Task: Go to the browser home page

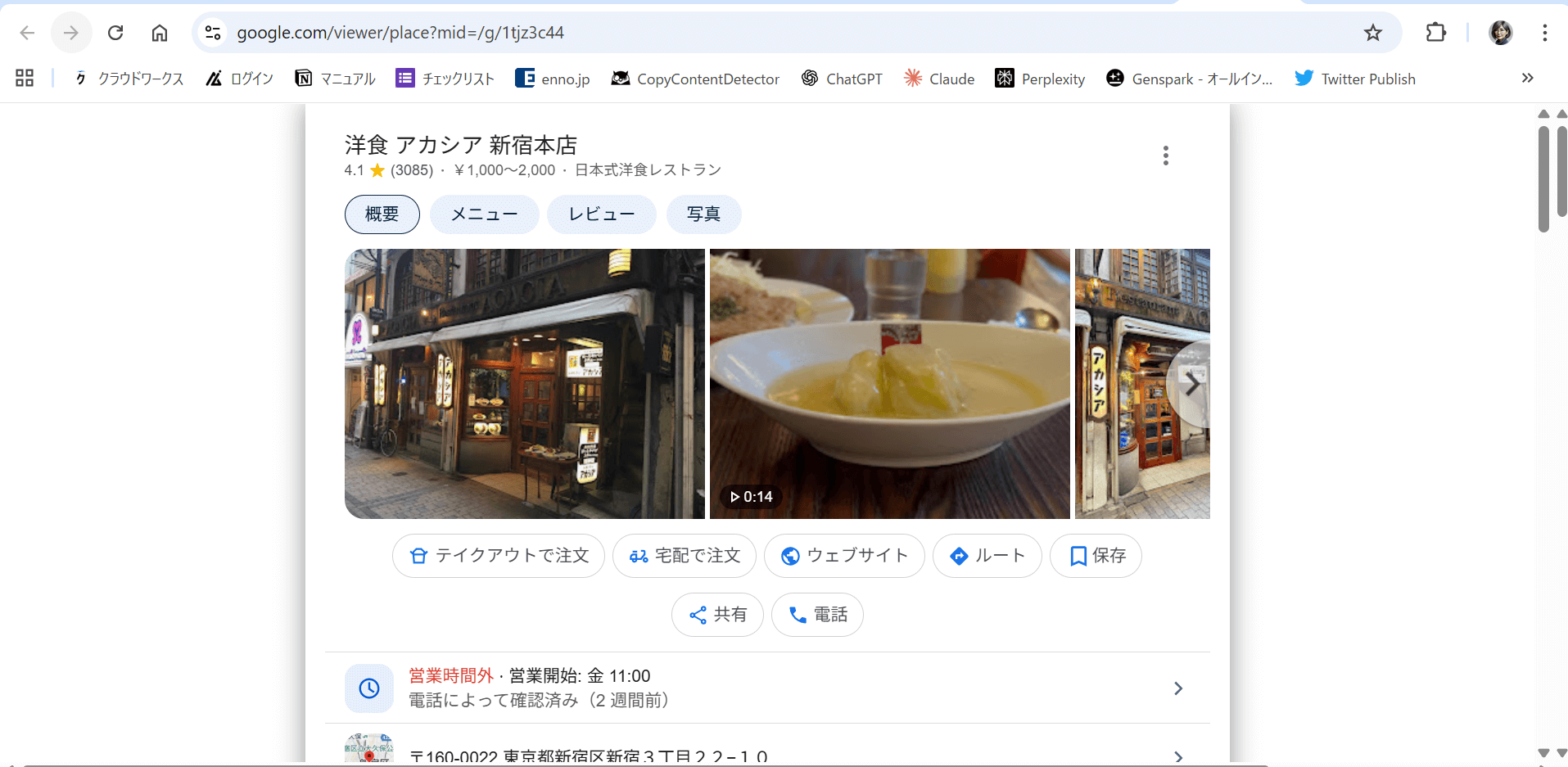Action: [160, 33]
